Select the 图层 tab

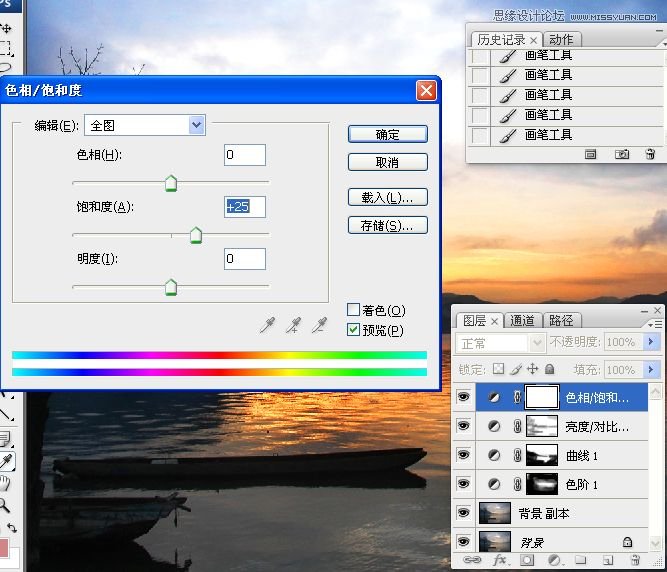click(480, 320)
